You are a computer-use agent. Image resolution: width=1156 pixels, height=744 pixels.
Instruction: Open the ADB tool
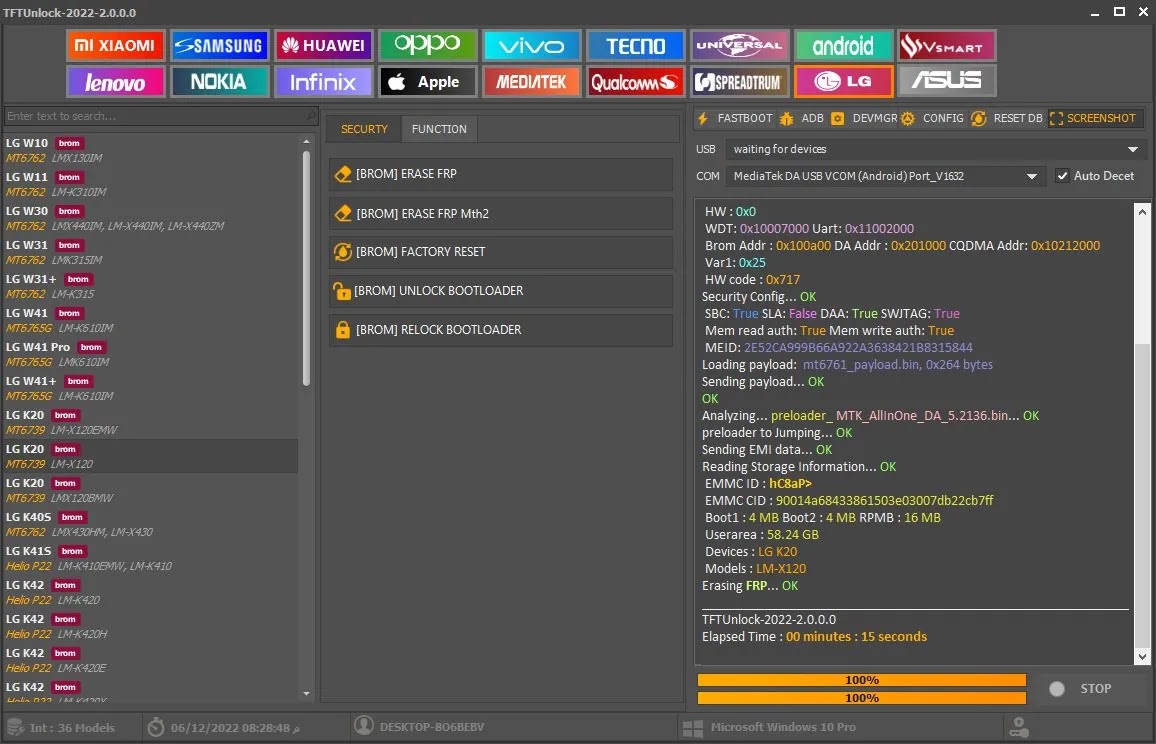pos(801,118)
